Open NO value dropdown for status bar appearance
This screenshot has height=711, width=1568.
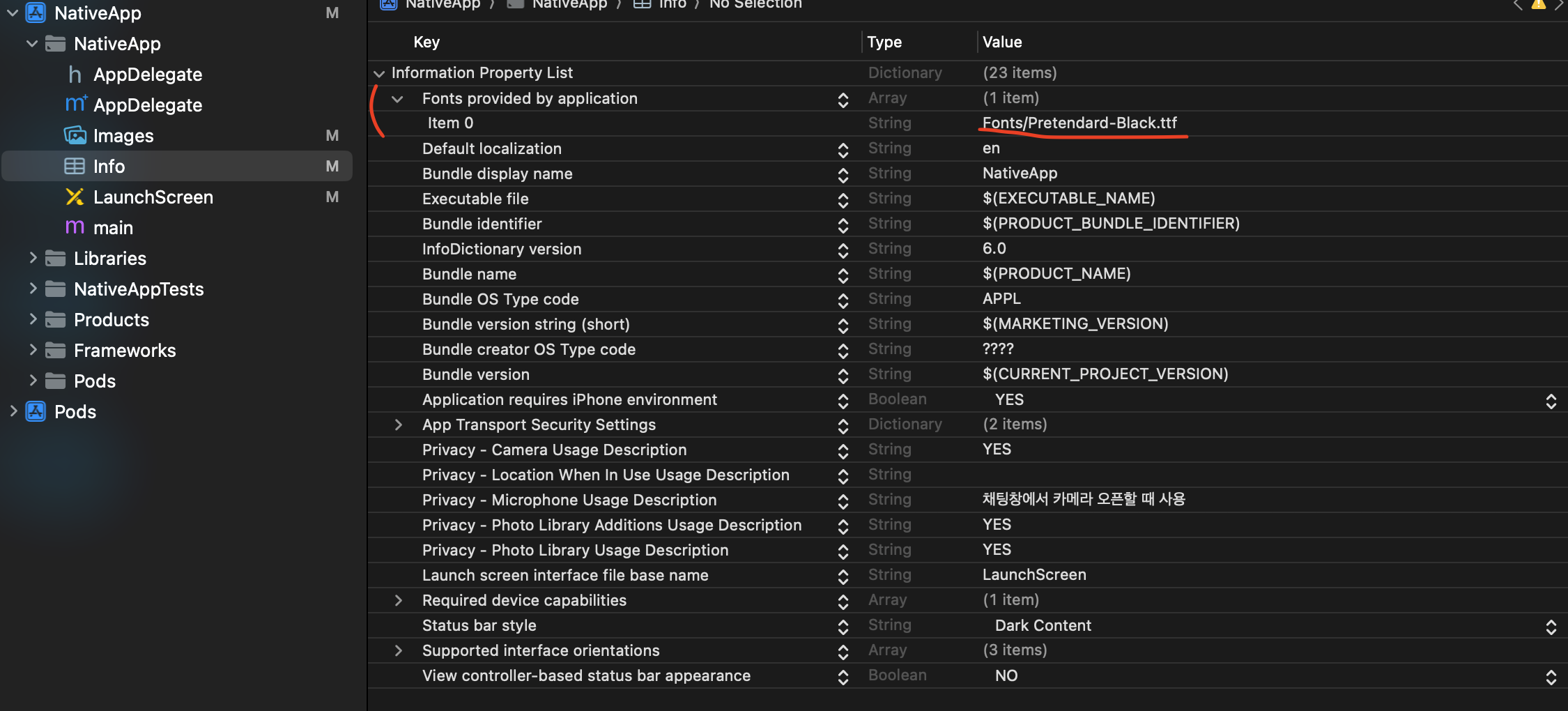coord(1551,677)
